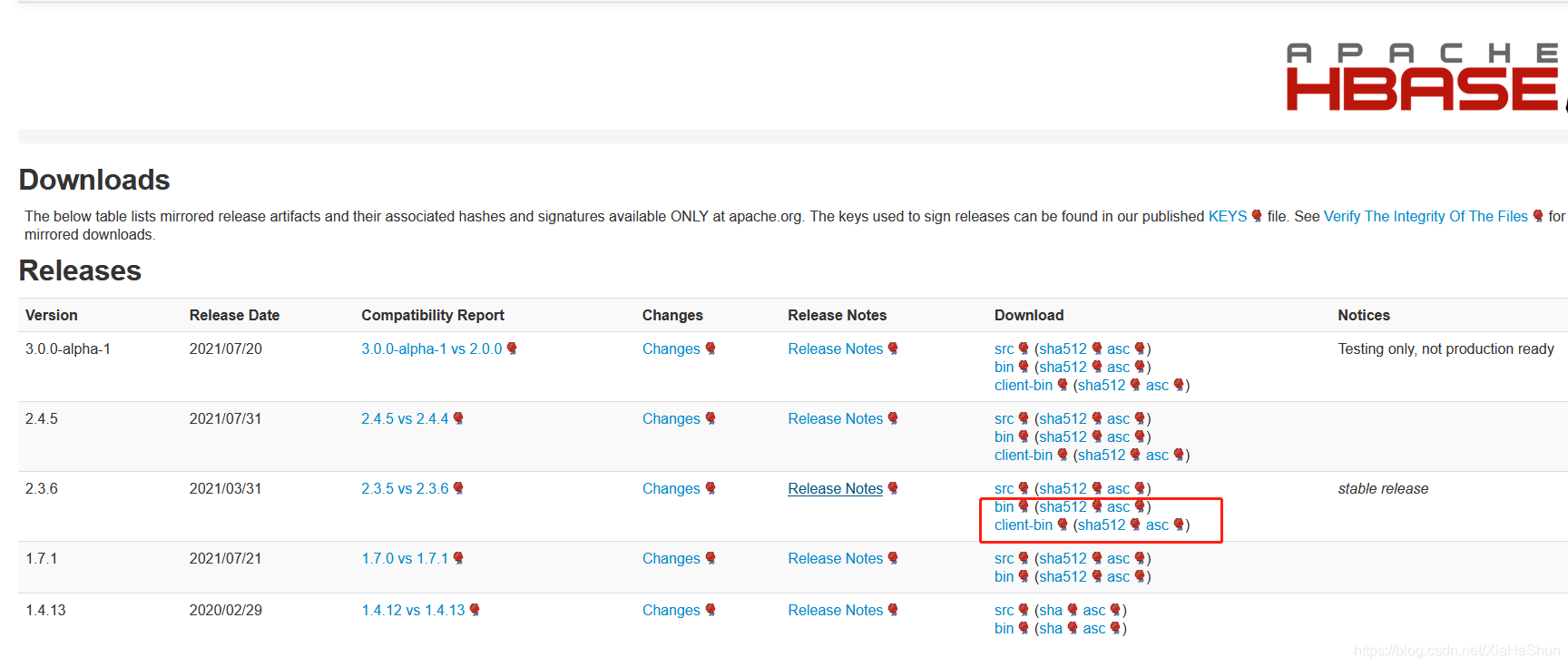Open asc signature of 2.3.6 bin
The image size is (1568, 667).
point(1118,506)
